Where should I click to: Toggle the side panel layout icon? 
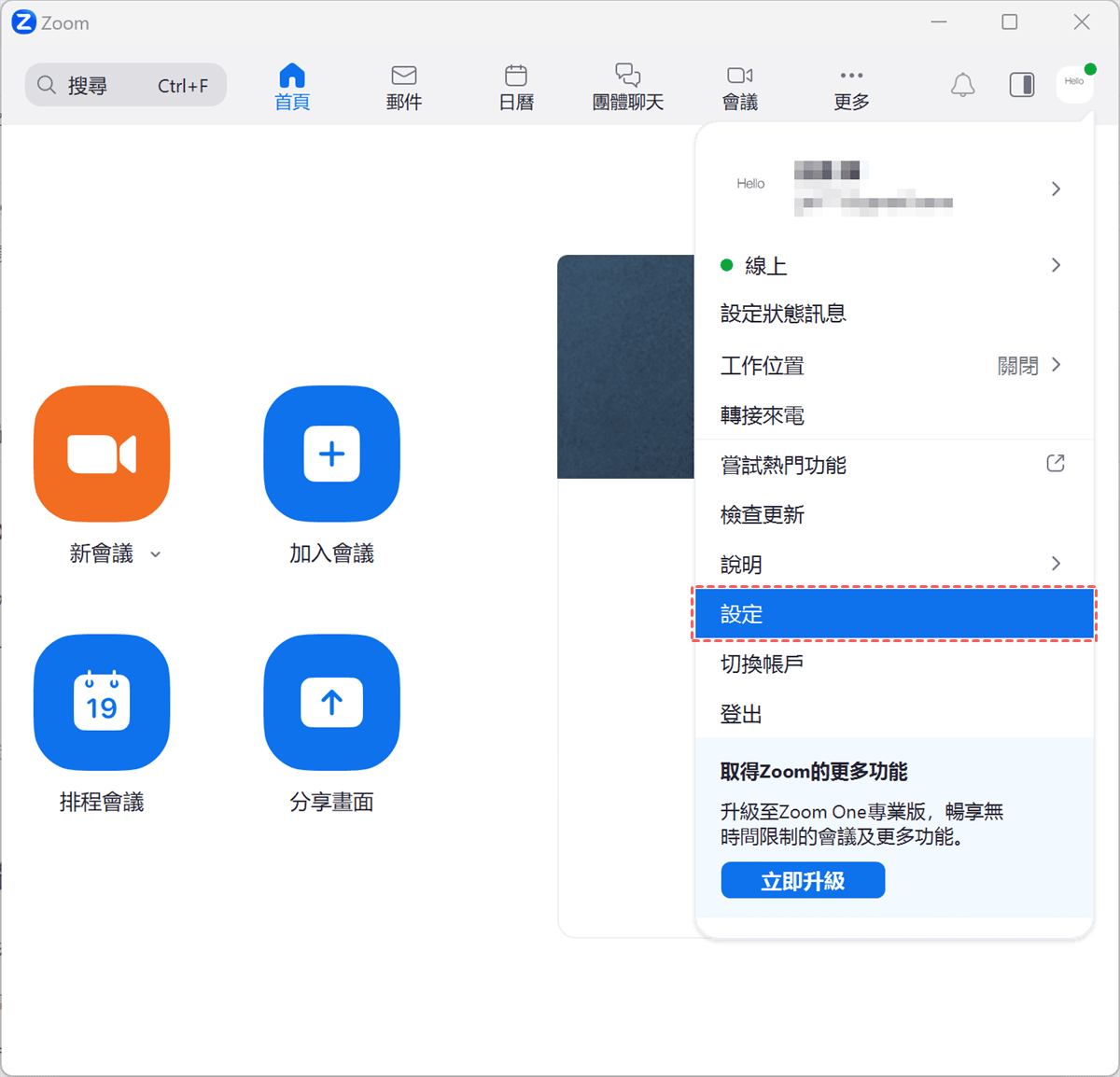pos(1022,85)
